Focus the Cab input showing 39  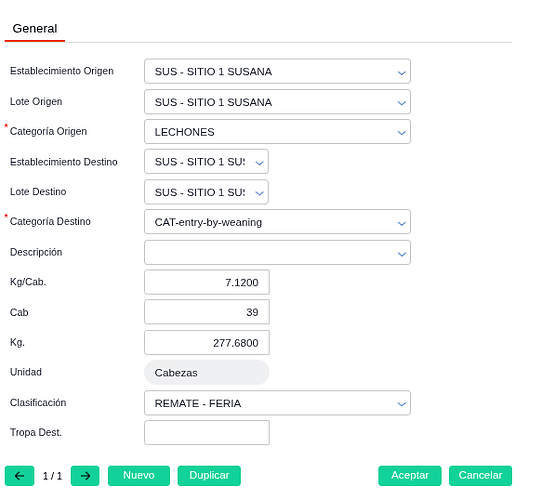coord(207,312)
